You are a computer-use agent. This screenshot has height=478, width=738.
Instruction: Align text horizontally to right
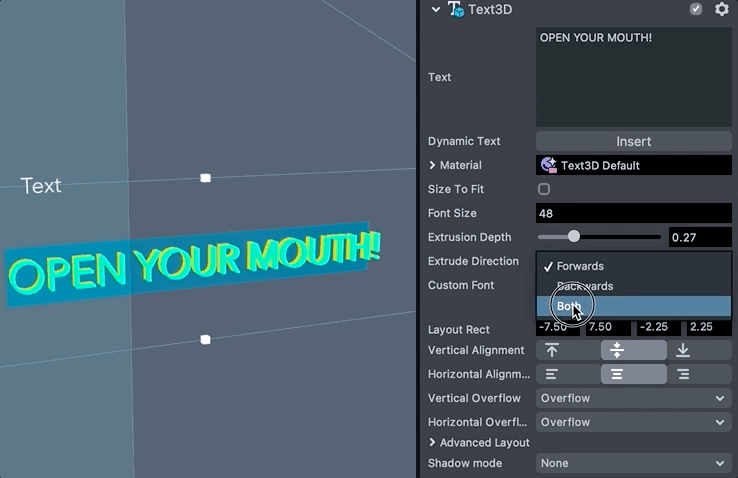tap(683, 374)
